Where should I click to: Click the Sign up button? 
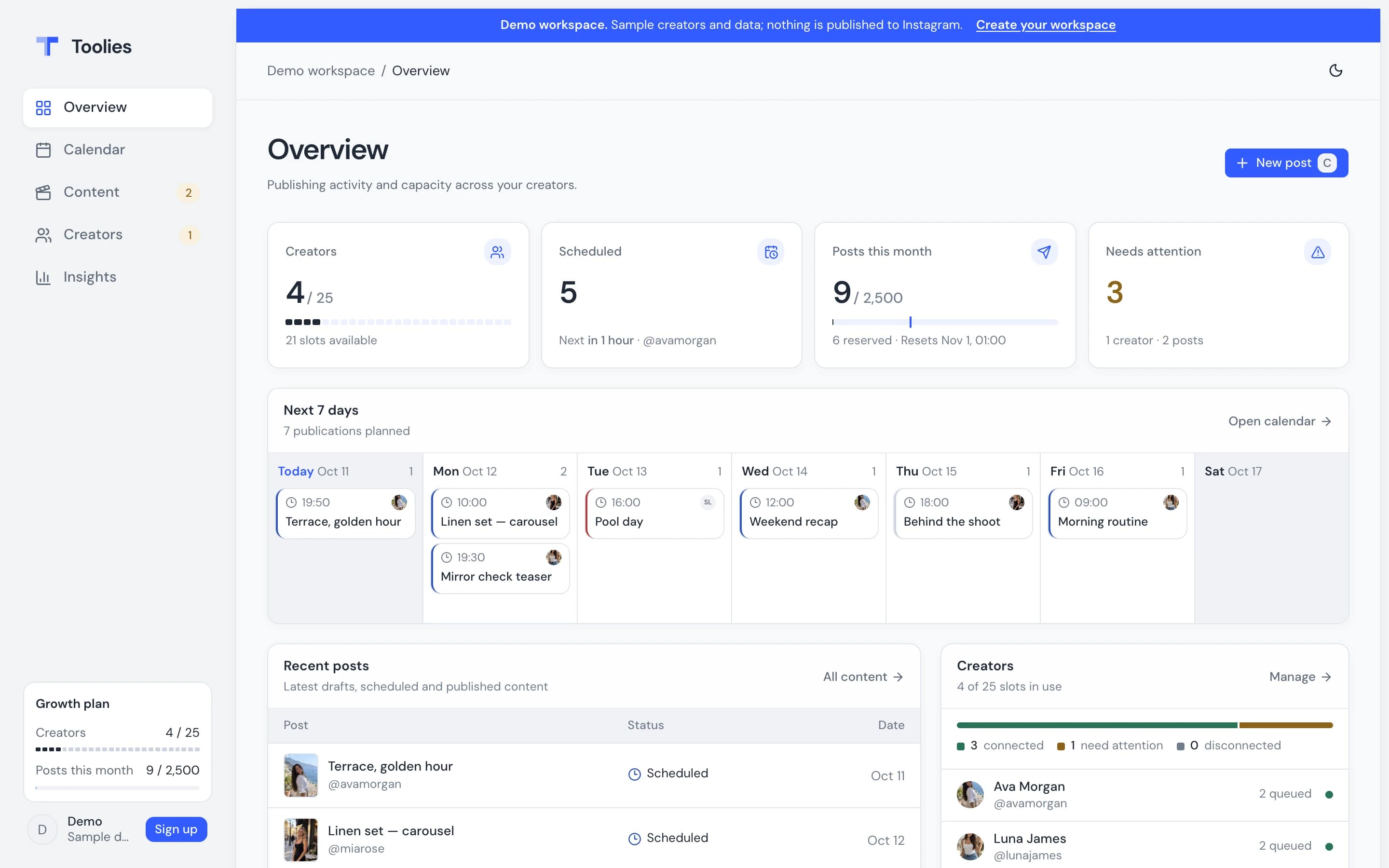pyautogui.click(x=176, y=829)
